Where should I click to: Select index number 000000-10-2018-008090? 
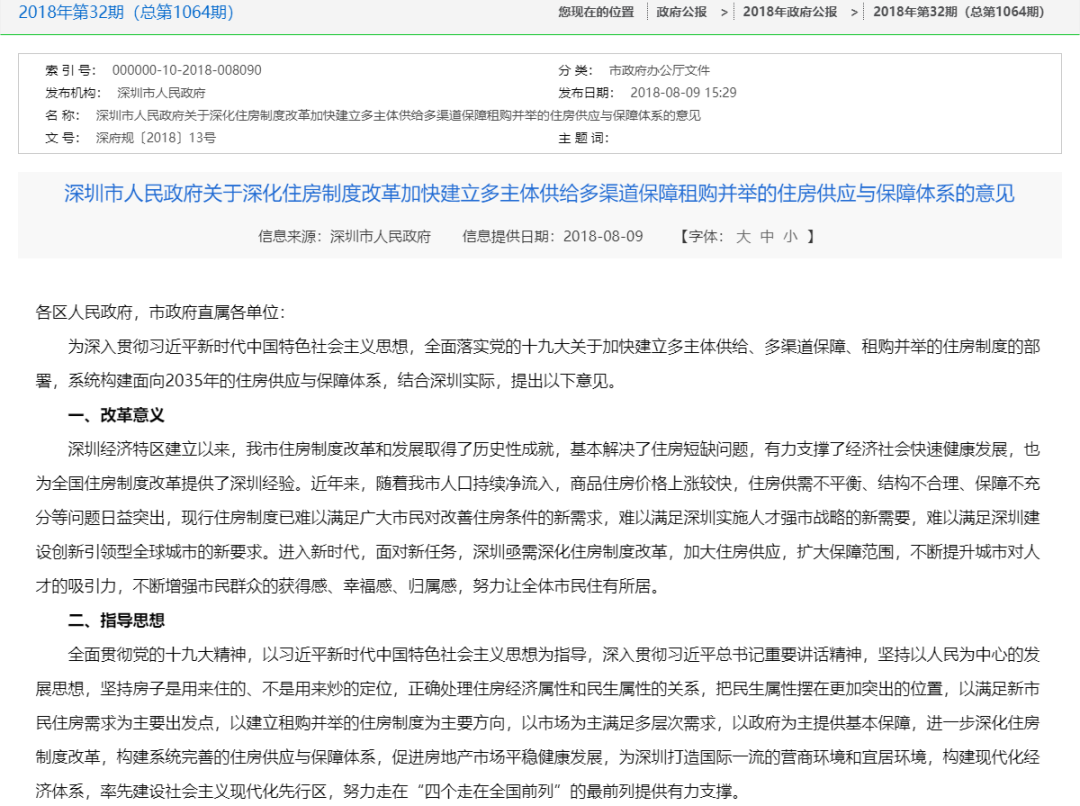click(187, 70)
